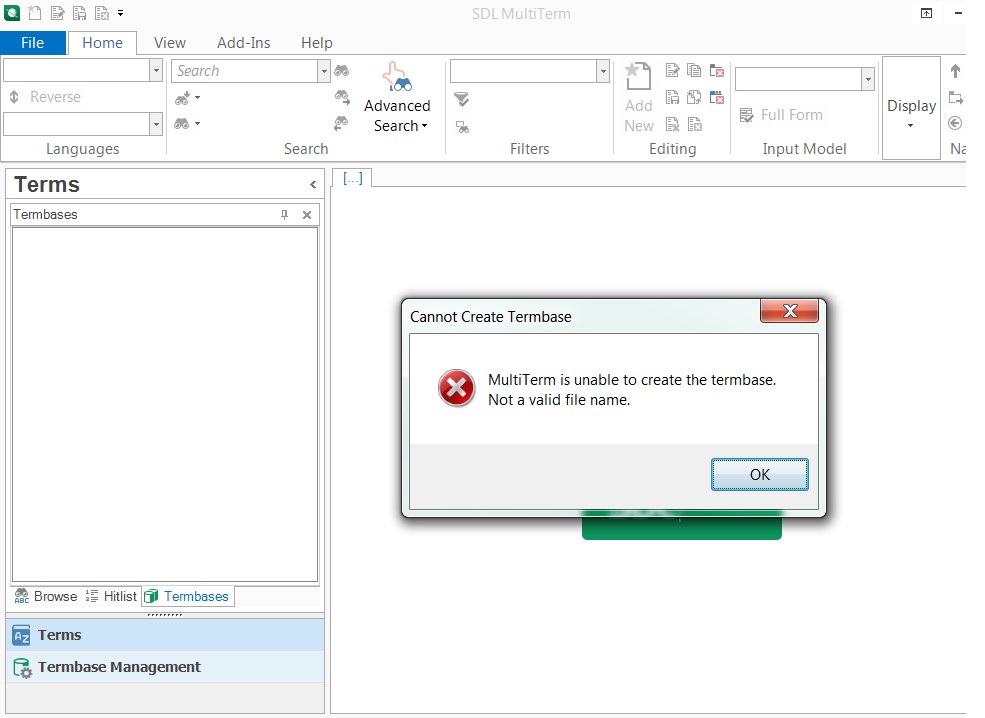The height and width of the screenshot is (718, 985).
Task: Click the binoculars icon with left arrow
Action: [341, 123]
